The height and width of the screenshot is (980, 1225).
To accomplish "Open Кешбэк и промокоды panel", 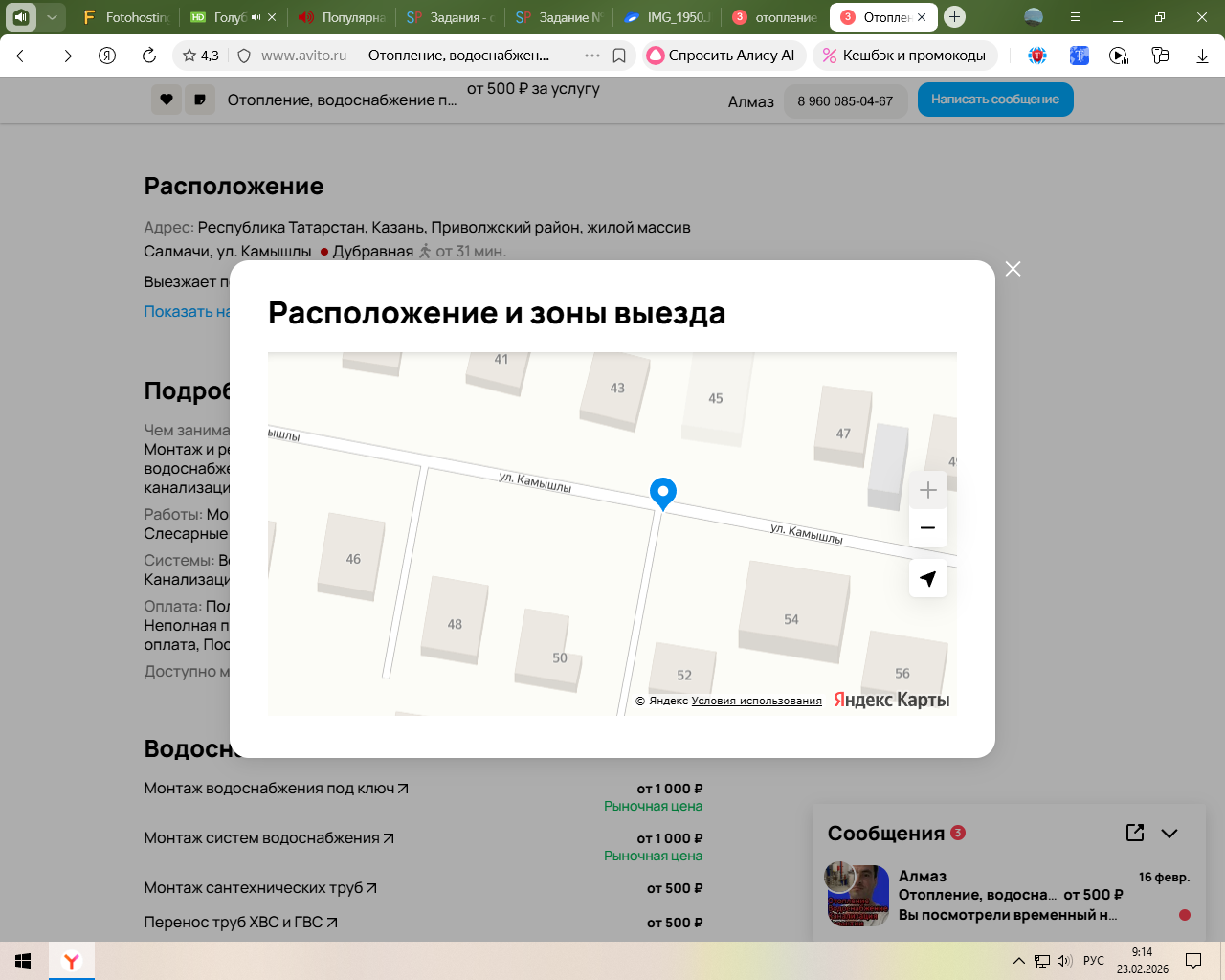I will pyautogui.click(x=904, y=56).
